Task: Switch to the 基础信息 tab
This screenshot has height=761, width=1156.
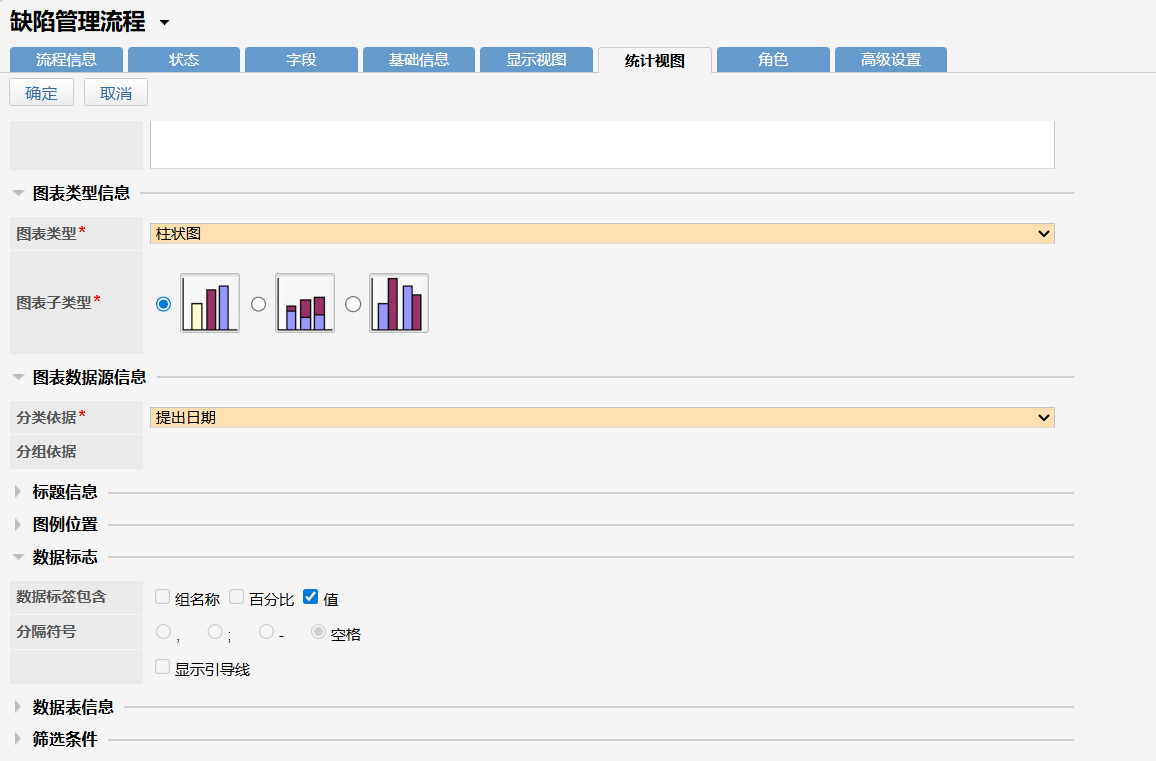Action: tap(419, 60)
